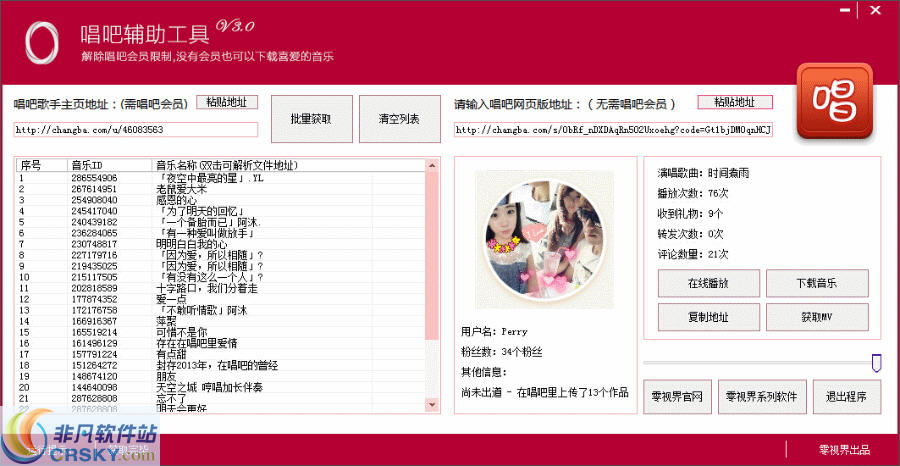The width and height of the screenshot is (900, 466).
Task: Click the 音乐ID column header
Action: 108,165
